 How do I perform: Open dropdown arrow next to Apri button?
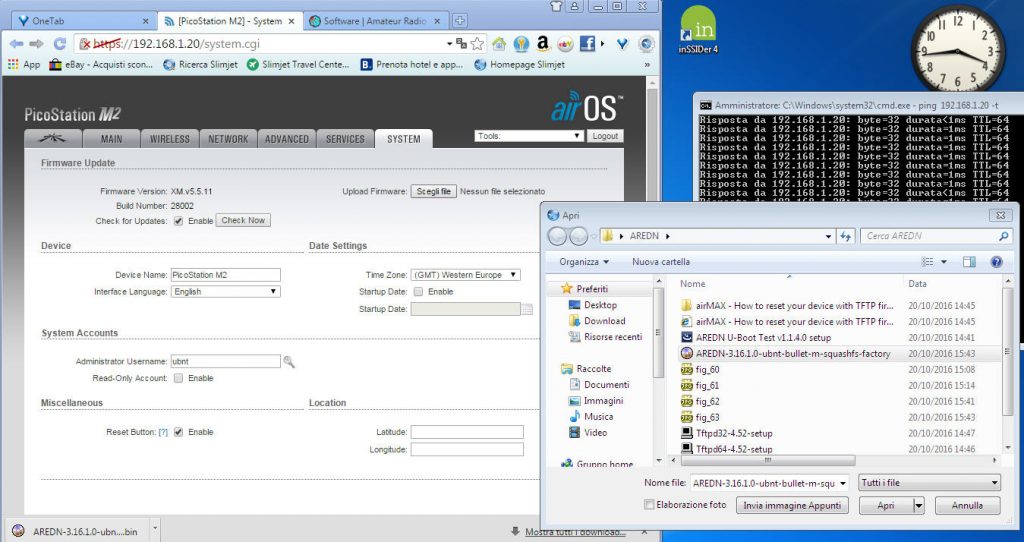(x=919, y=505)
